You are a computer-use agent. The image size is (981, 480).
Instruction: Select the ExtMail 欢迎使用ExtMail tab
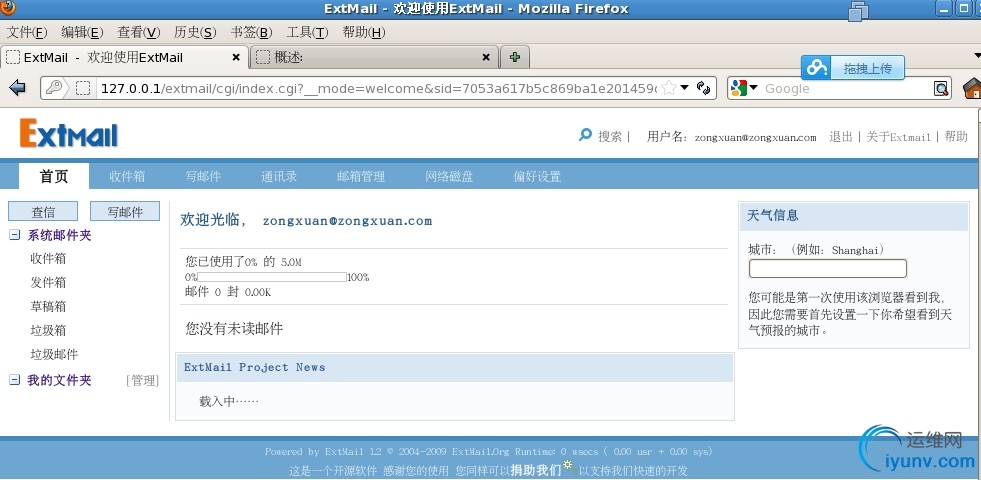[124, 57]
